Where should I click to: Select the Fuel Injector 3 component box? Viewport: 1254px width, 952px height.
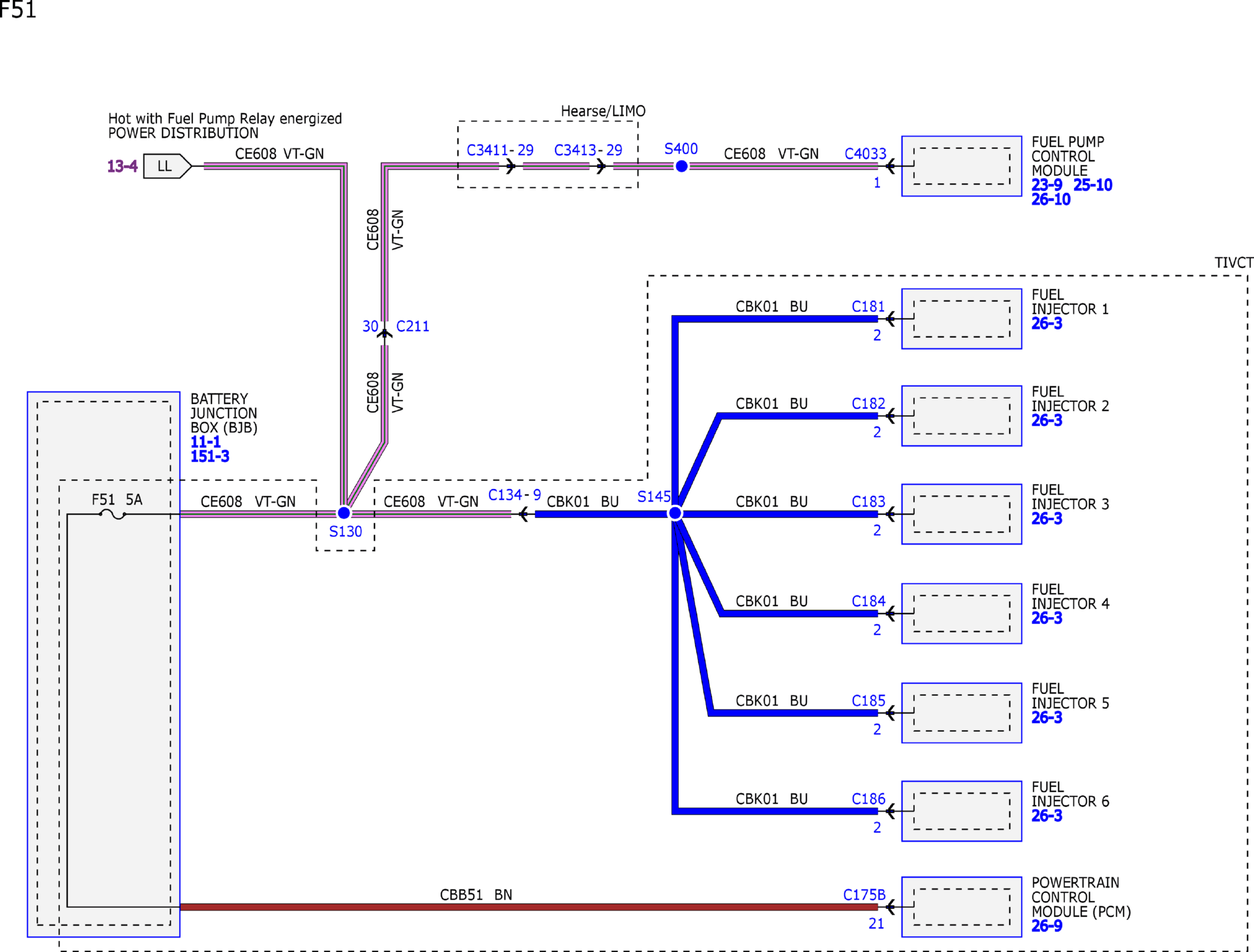click(961, 514)
